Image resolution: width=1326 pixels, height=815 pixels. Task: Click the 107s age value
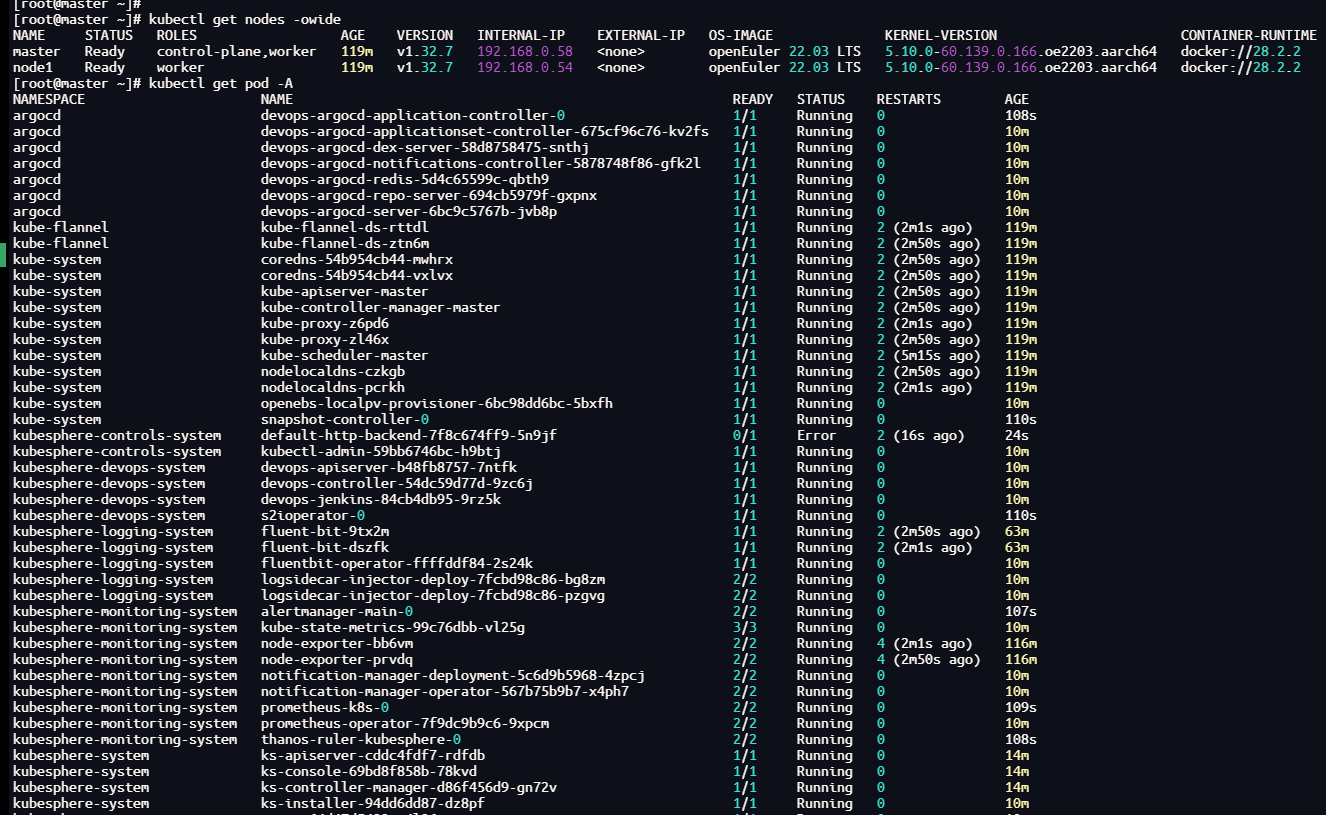click(x=1021, y=612)
